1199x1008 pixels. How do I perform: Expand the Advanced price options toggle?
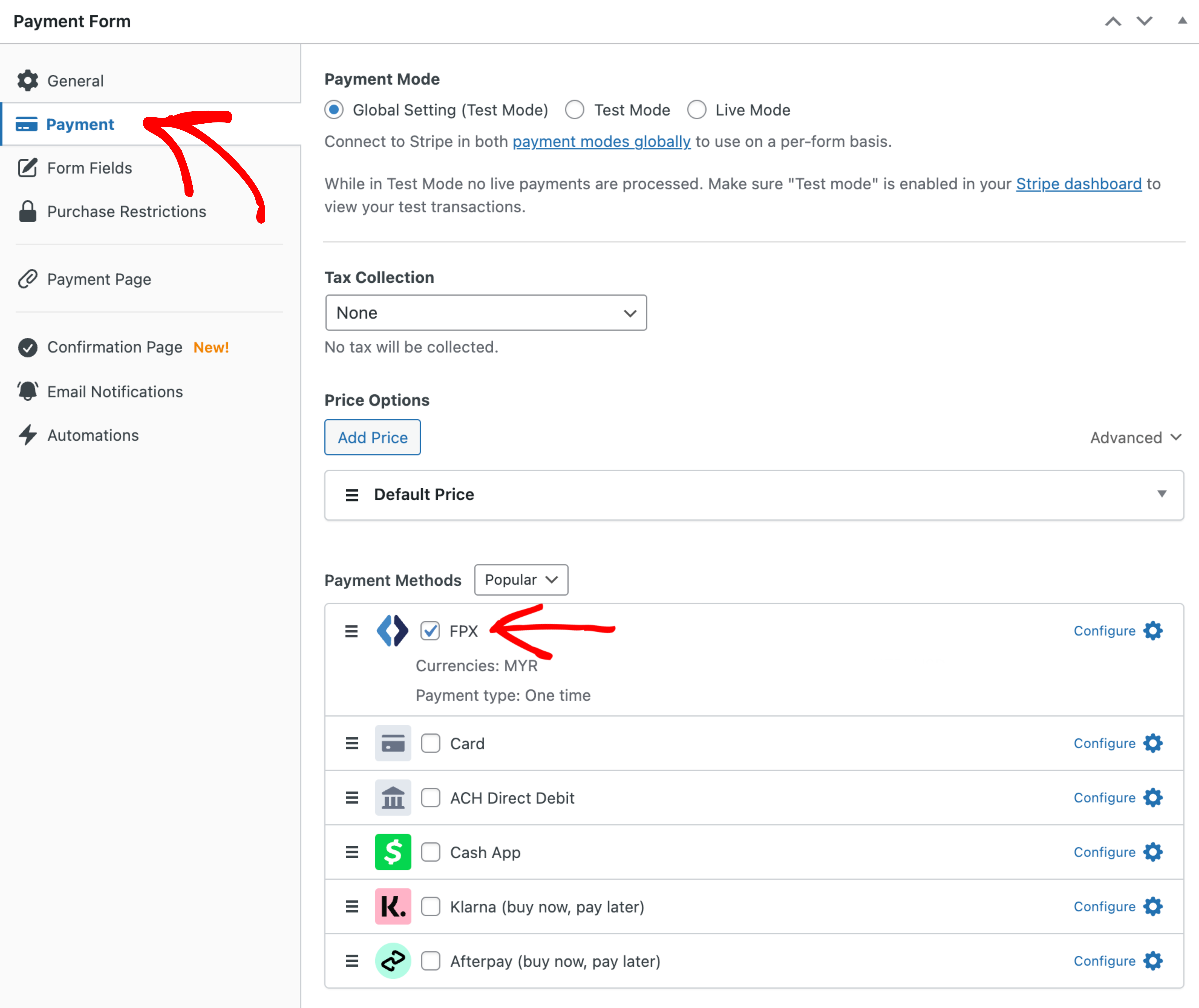click(1135, 438)
